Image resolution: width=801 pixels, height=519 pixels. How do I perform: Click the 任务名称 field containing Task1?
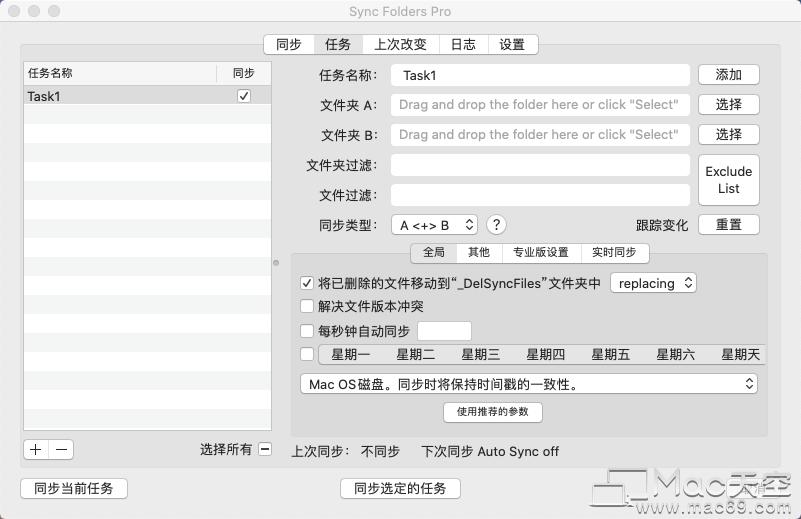coord(540,75)
